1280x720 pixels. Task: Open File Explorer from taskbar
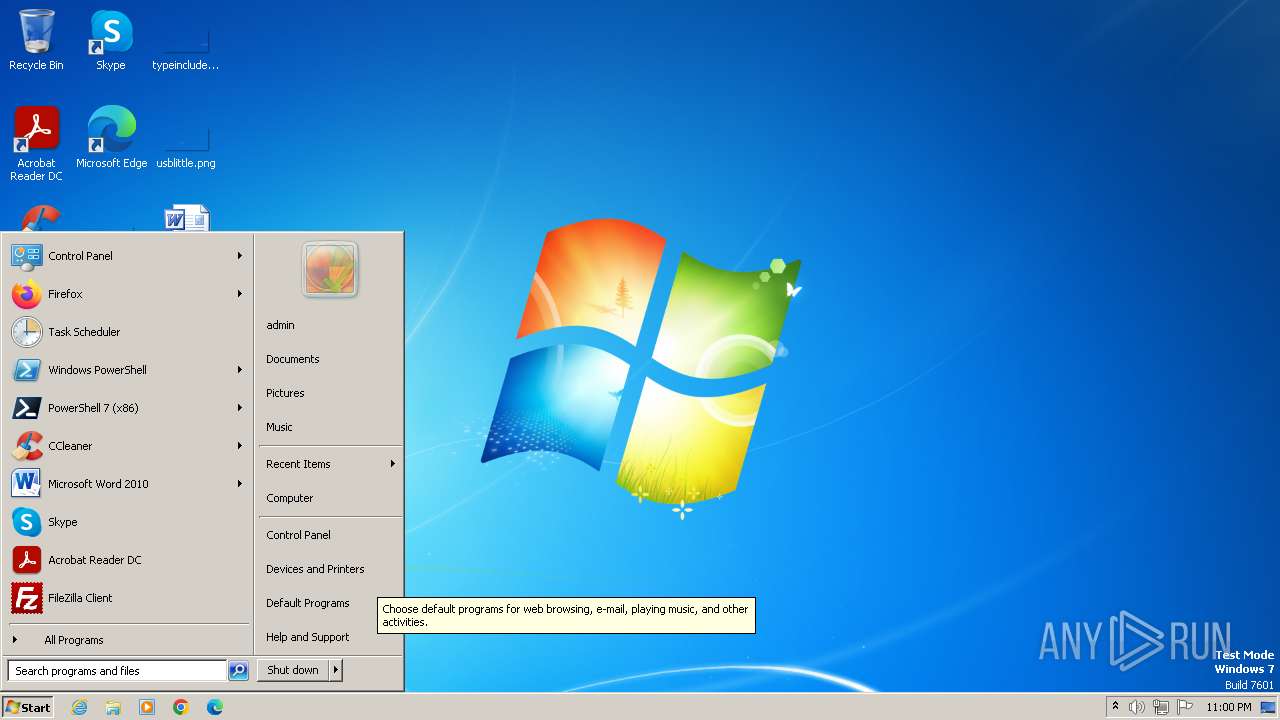[113, 707]
